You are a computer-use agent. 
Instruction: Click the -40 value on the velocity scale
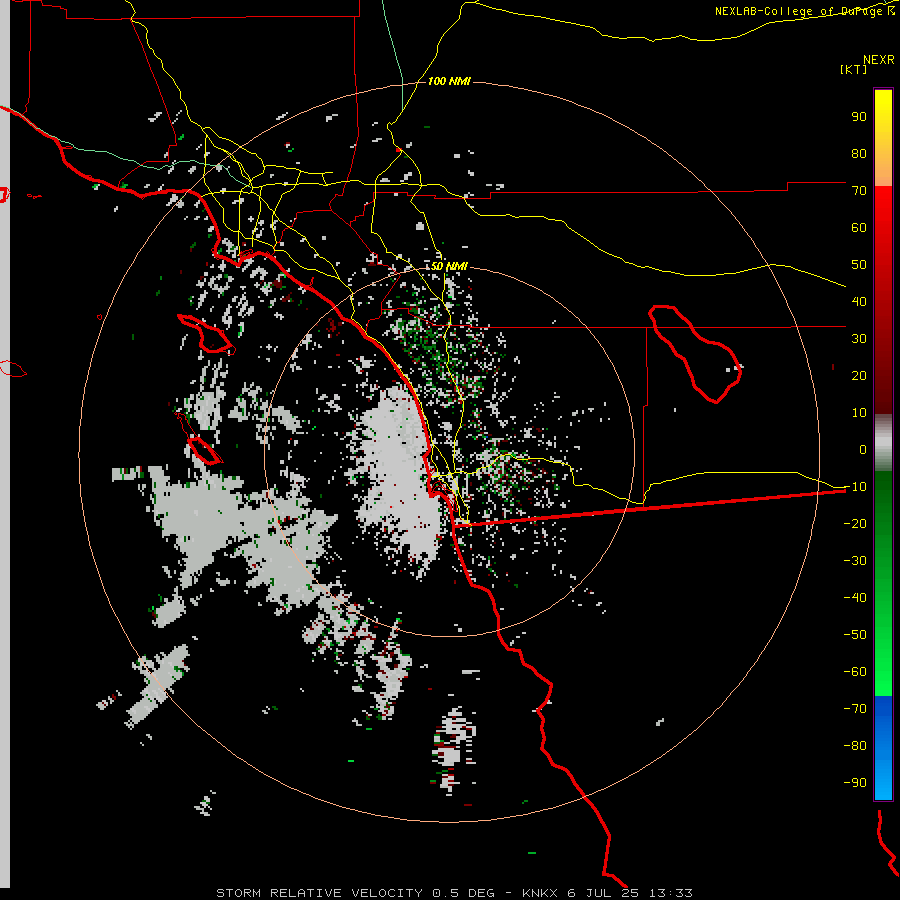pos(855,598)
